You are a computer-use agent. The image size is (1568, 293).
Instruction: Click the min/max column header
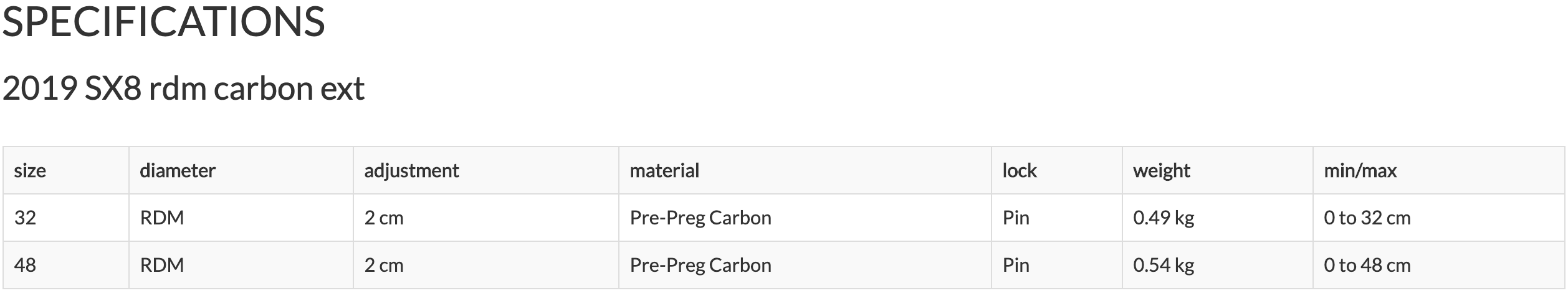pyautogui.click(x=1360, y=171)
